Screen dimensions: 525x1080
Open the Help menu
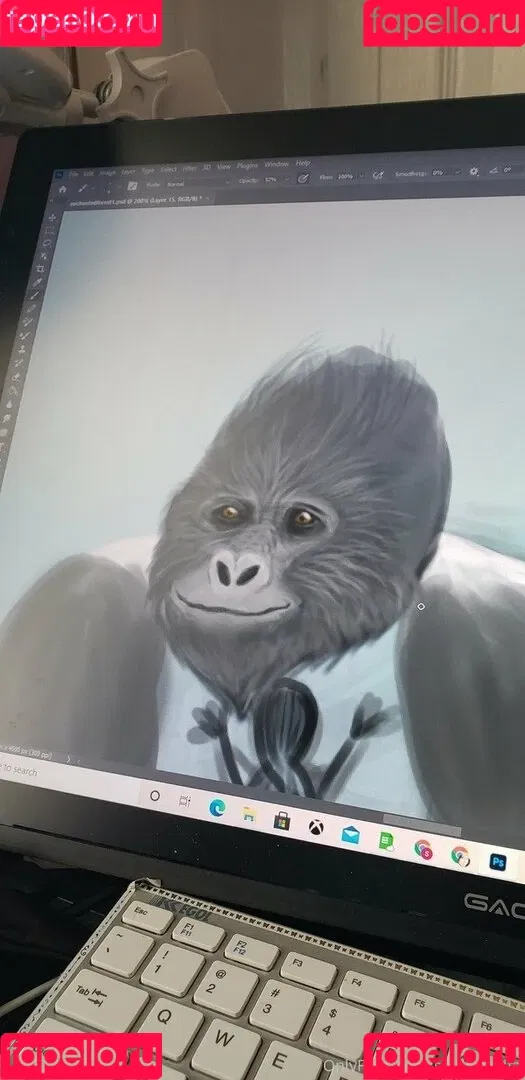click(303, 163)
